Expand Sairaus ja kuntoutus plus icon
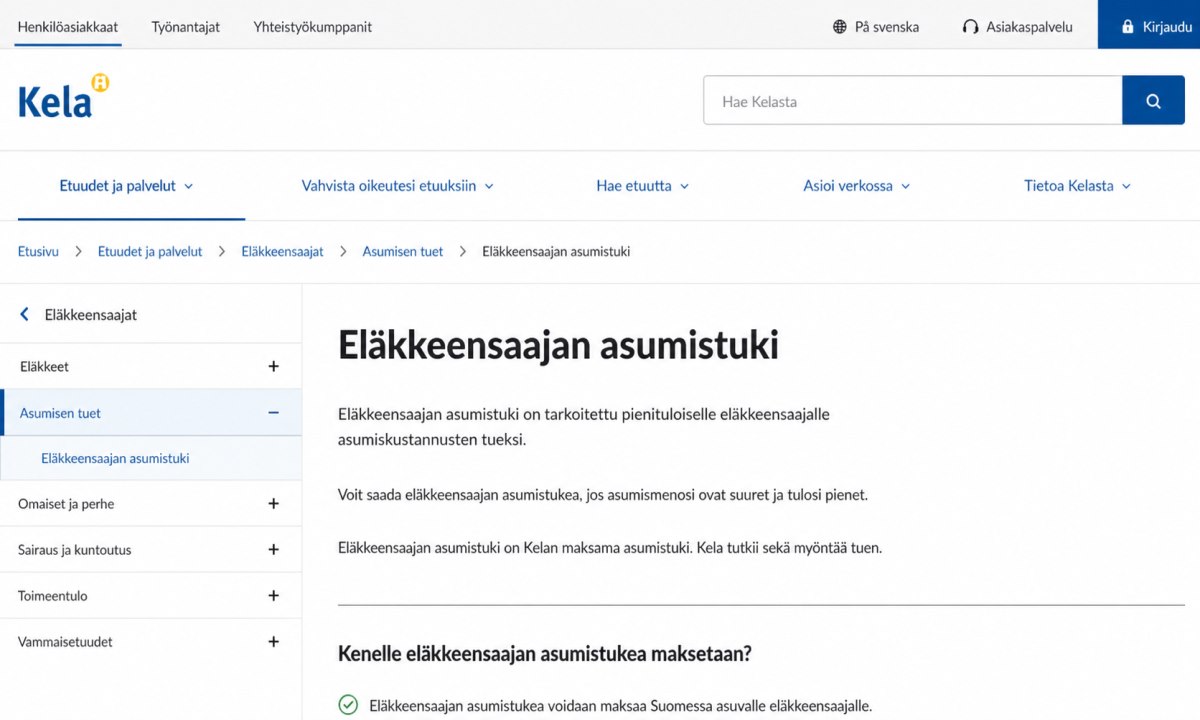1200x720 pixels. point(273,550)
